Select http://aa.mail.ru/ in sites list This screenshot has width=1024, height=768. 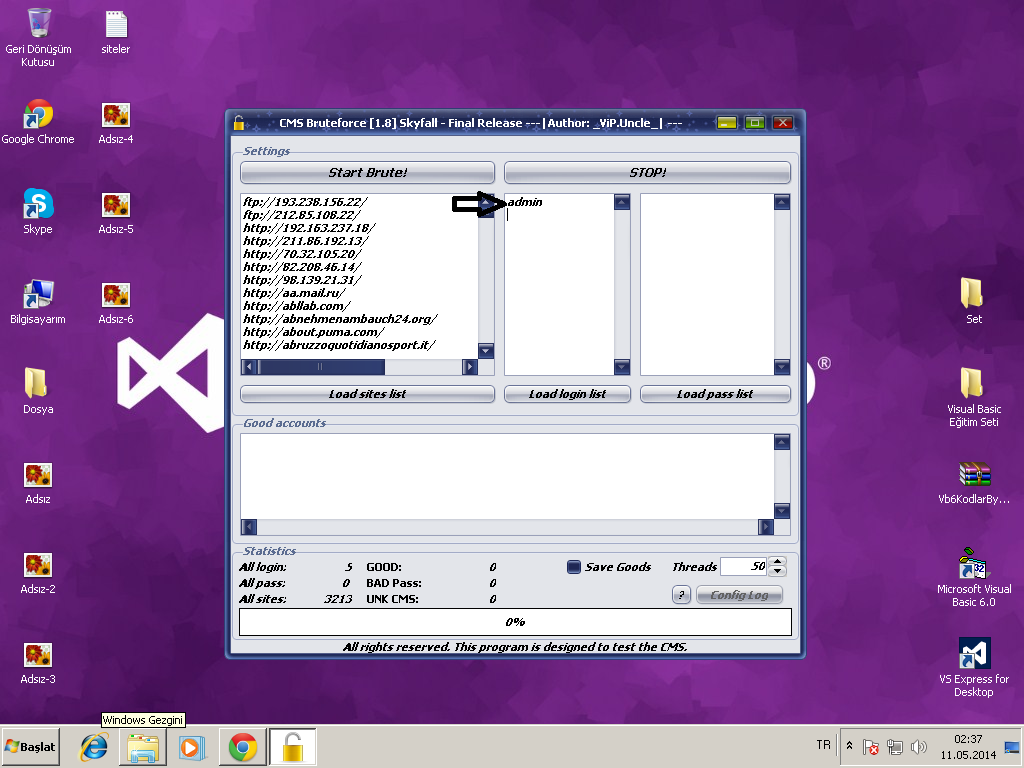[294, 293]
